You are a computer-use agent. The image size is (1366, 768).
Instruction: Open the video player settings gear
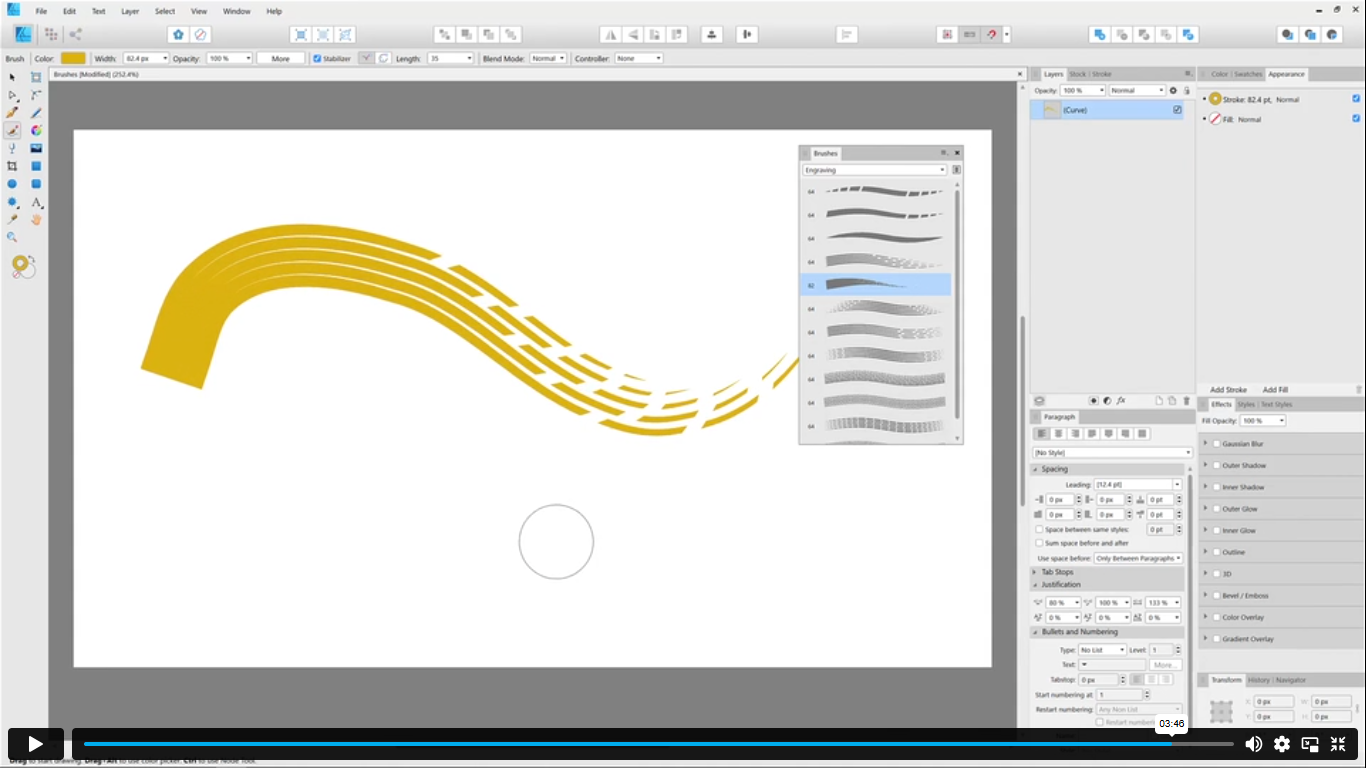coord(1281,744)
